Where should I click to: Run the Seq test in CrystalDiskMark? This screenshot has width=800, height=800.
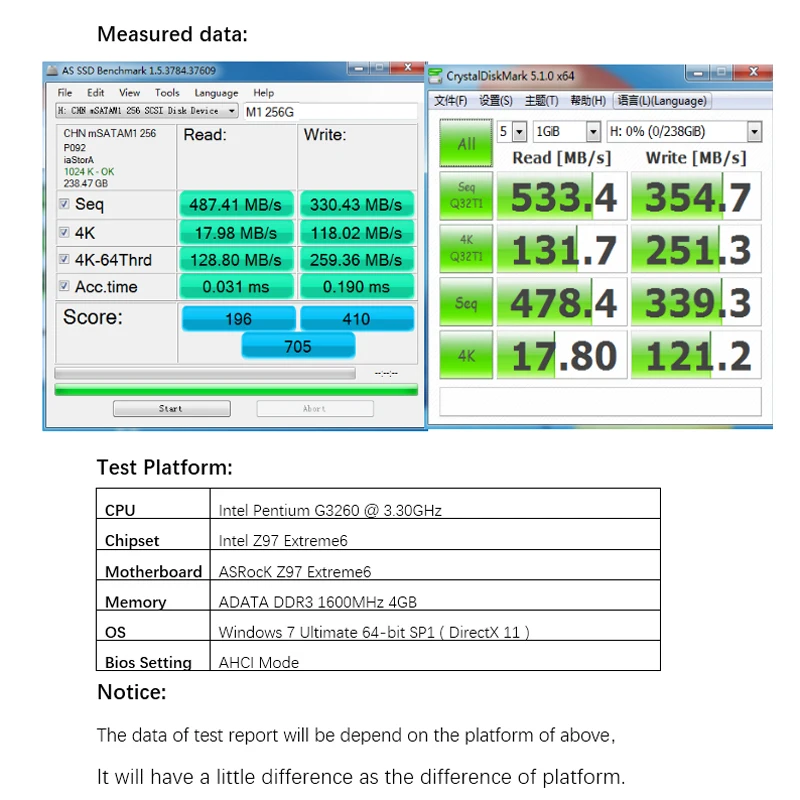pos(466,302)
